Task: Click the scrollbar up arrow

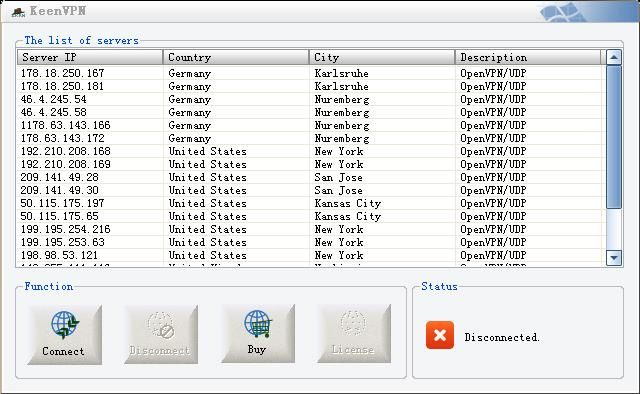Action: pos(614,58)
